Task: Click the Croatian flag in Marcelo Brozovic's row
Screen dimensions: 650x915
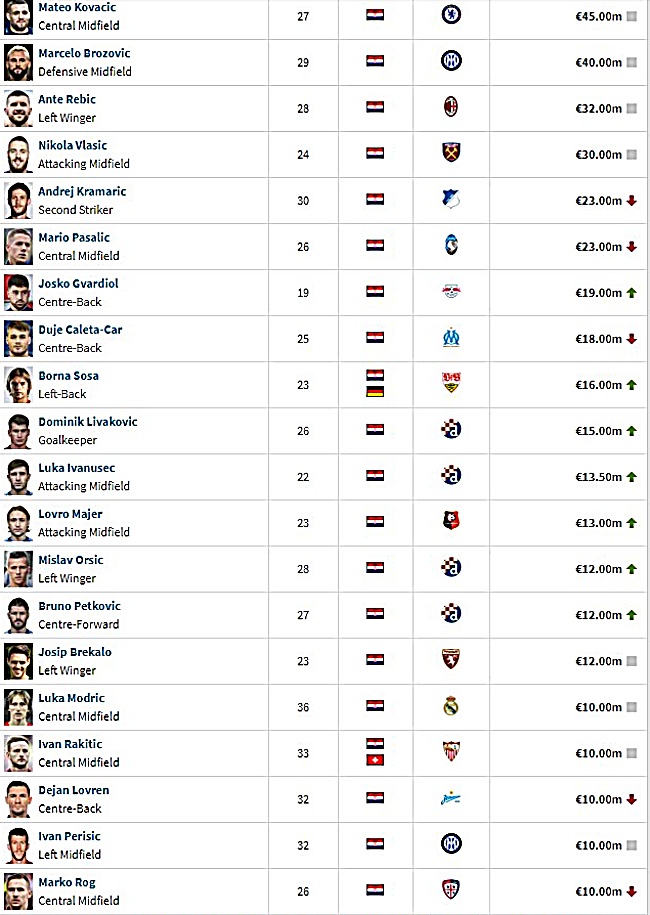Action: (375, 61)
